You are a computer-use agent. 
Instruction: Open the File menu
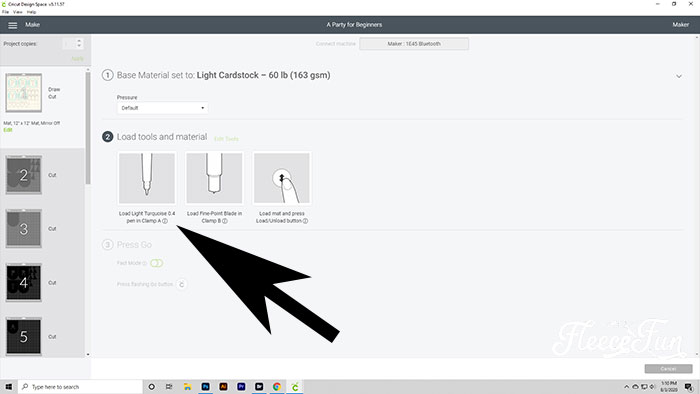click(5, 12)
